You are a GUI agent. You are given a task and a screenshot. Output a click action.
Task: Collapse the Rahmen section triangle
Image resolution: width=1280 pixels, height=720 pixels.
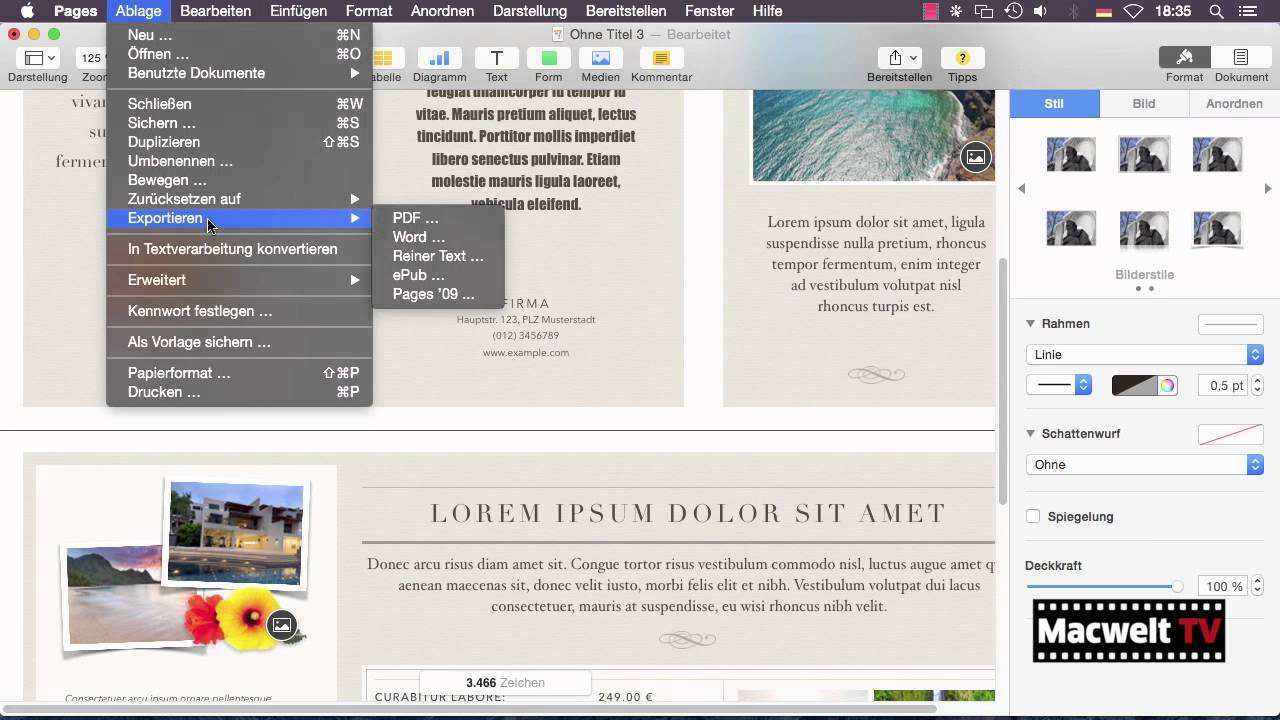tap(1031, 324)
